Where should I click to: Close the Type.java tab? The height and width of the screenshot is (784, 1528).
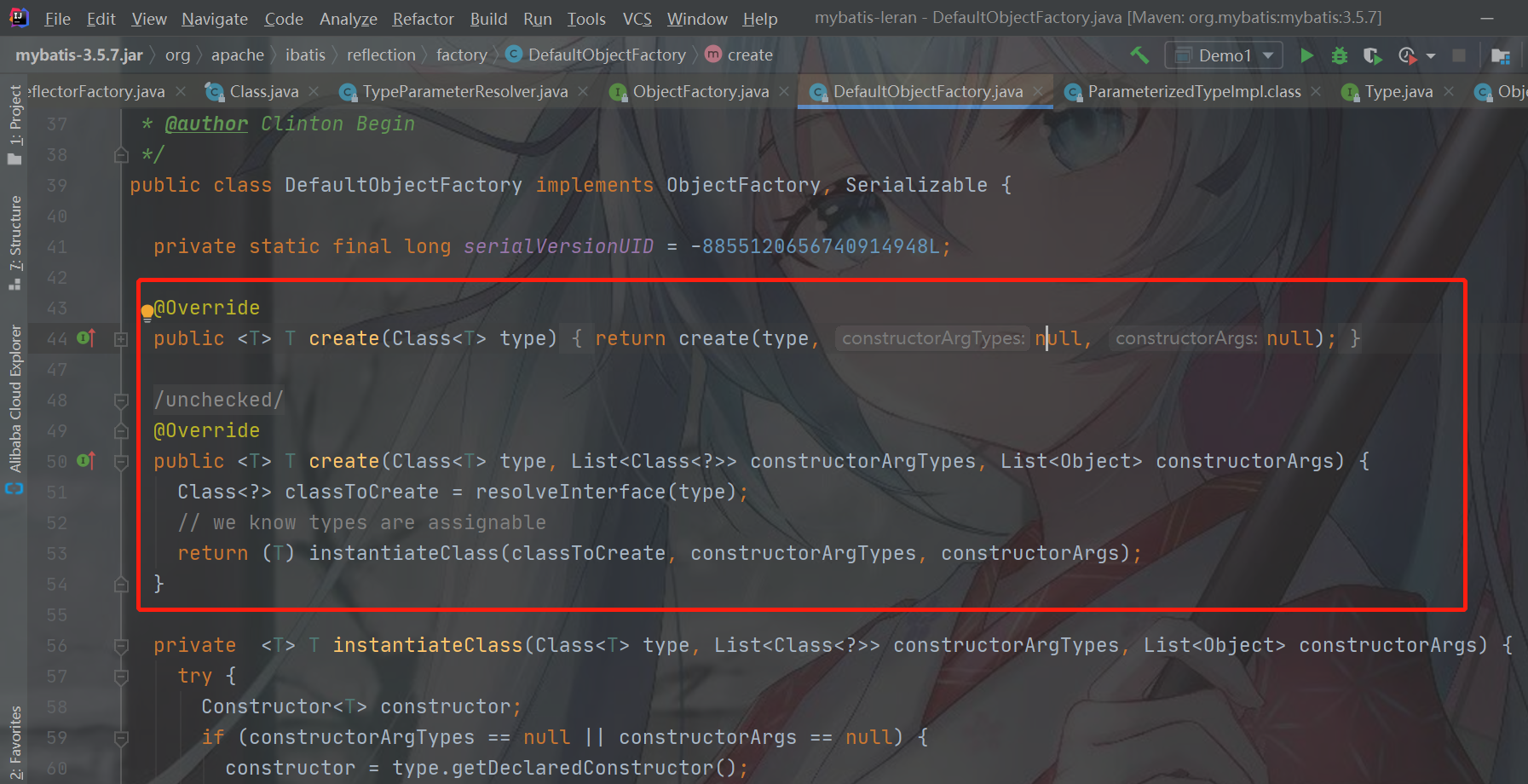[1449, 91]
